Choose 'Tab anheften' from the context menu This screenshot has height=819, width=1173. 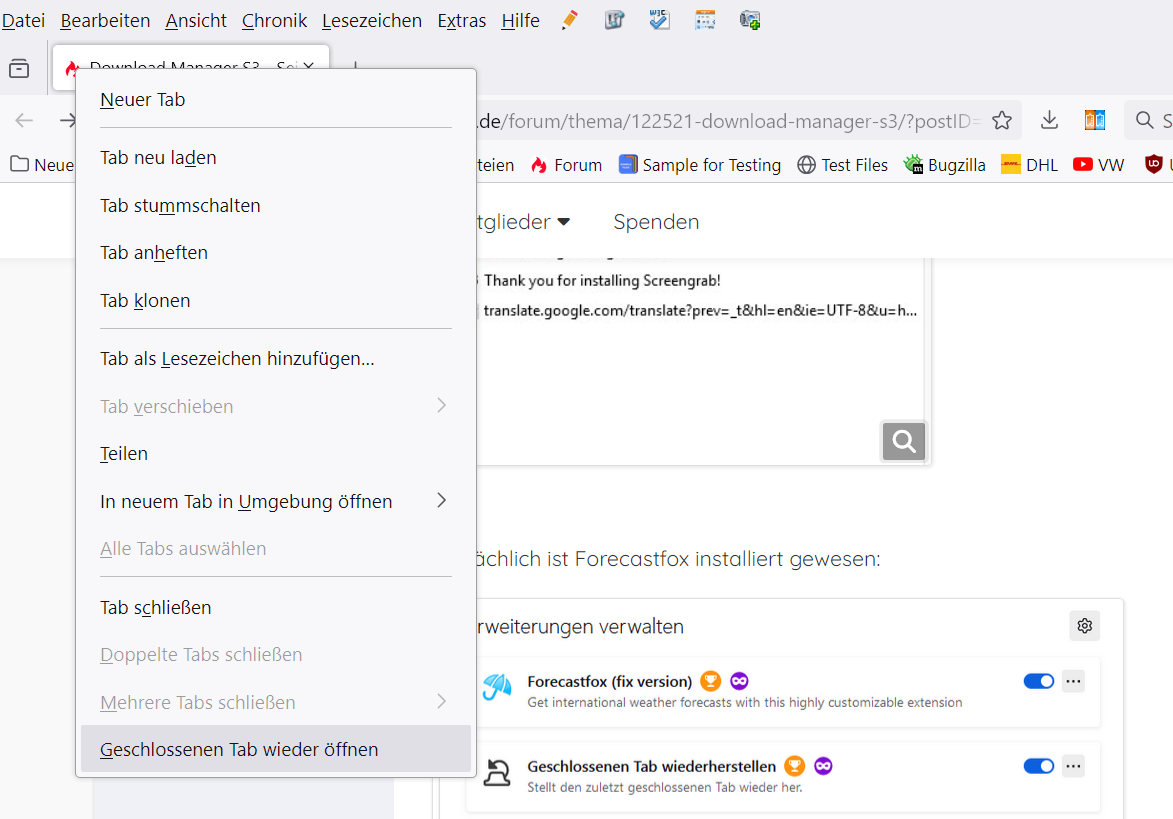point(154,253)
